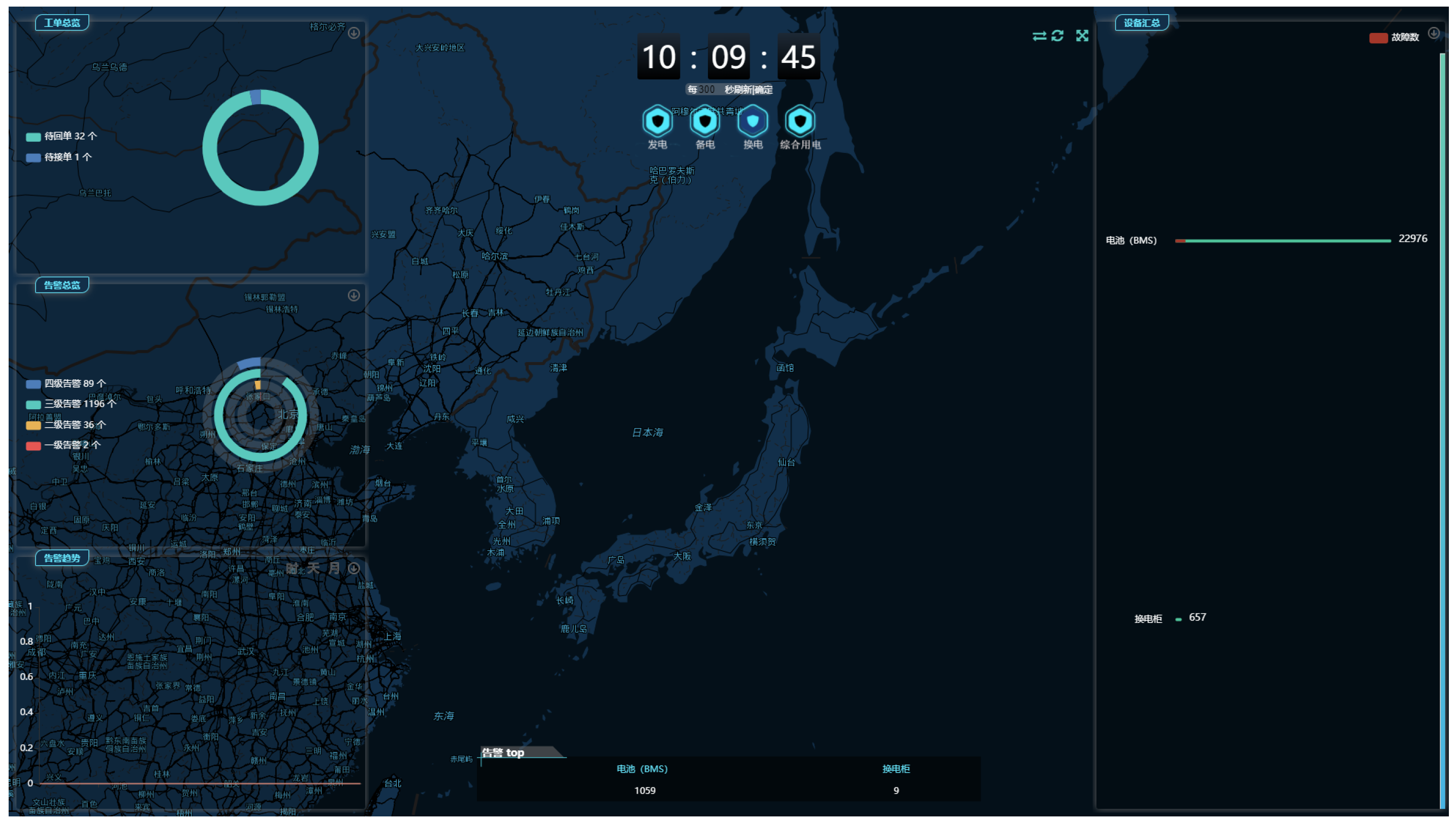
Task: Click the 发电 shield icon
Action: tap(657, 120)
